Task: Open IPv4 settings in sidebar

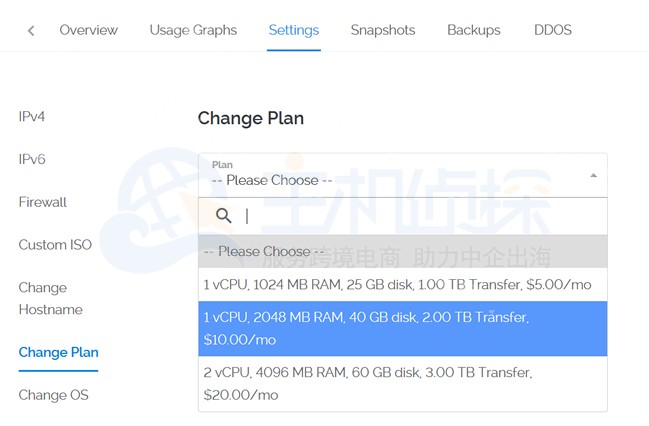Action: (32, 117)
